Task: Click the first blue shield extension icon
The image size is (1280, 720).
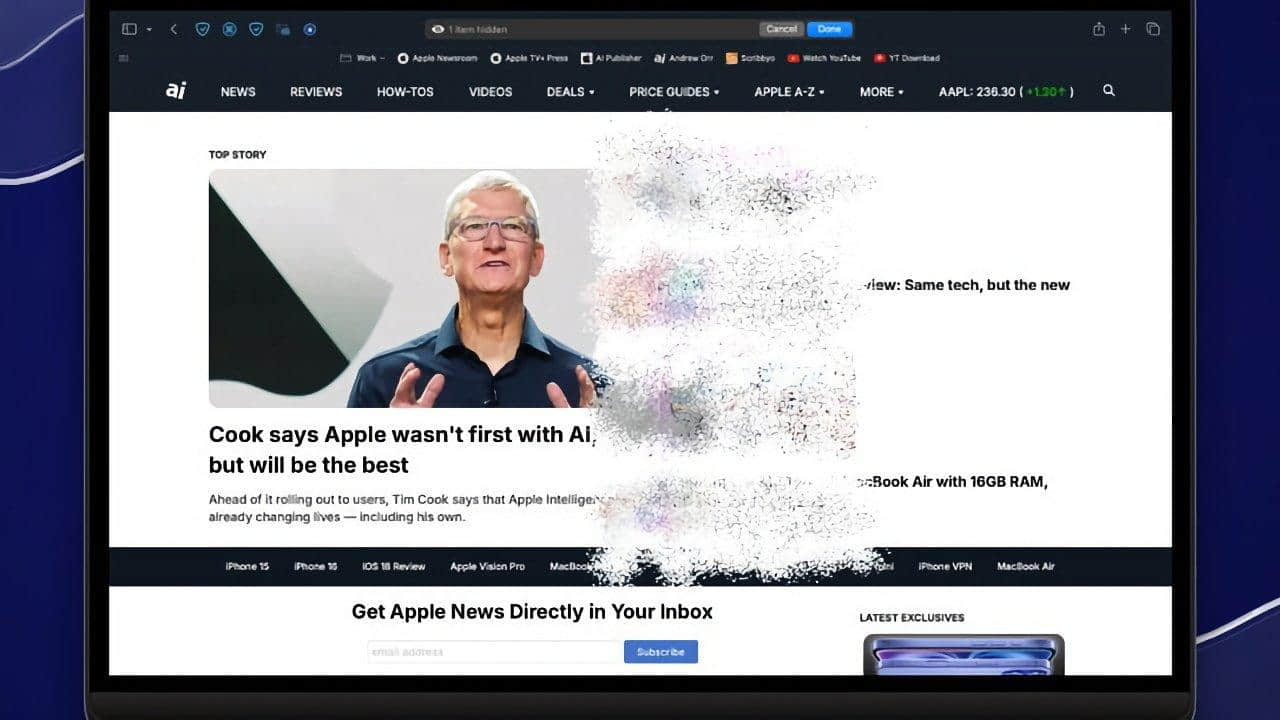Action: (x=203, y=29)
